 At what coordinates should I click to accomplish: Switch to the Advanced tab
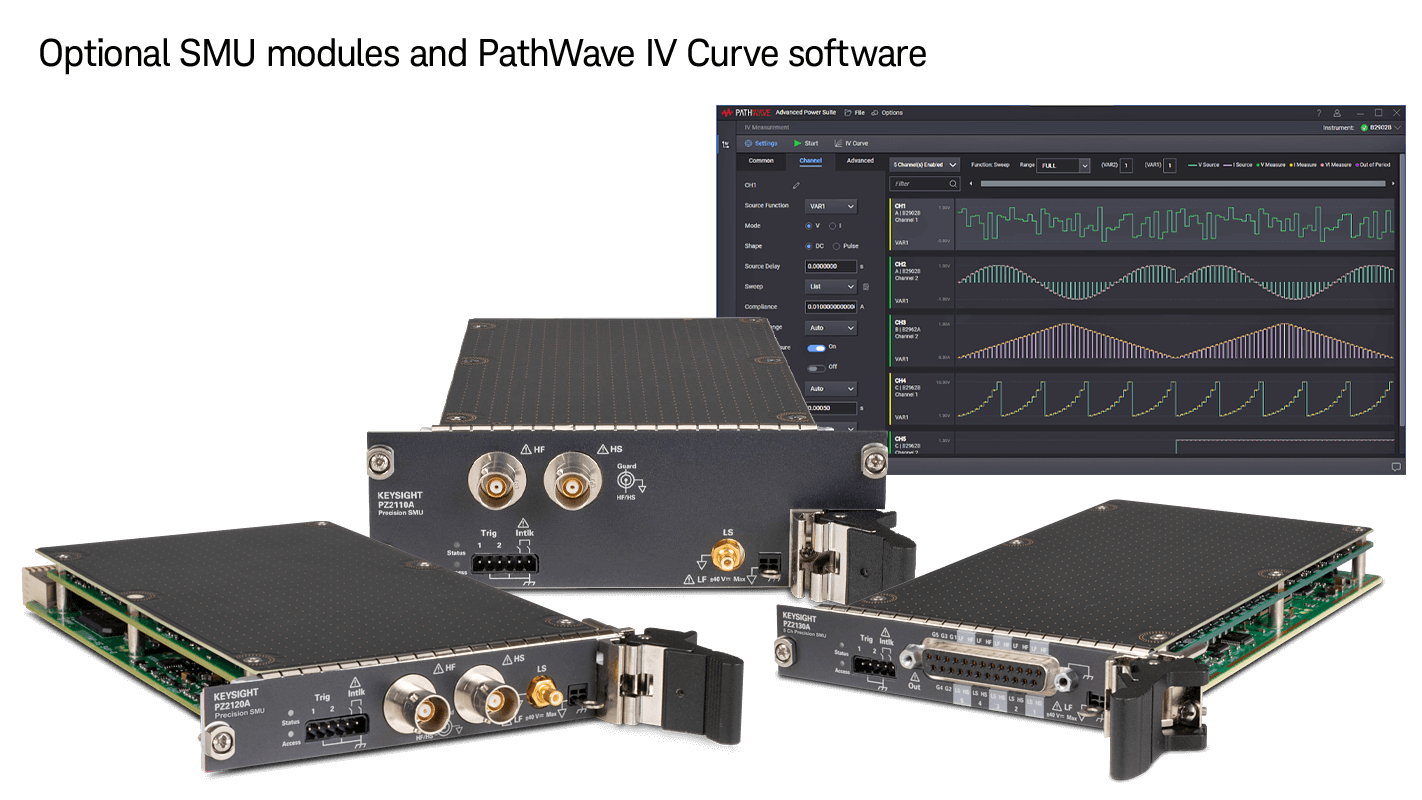[860, 161]
